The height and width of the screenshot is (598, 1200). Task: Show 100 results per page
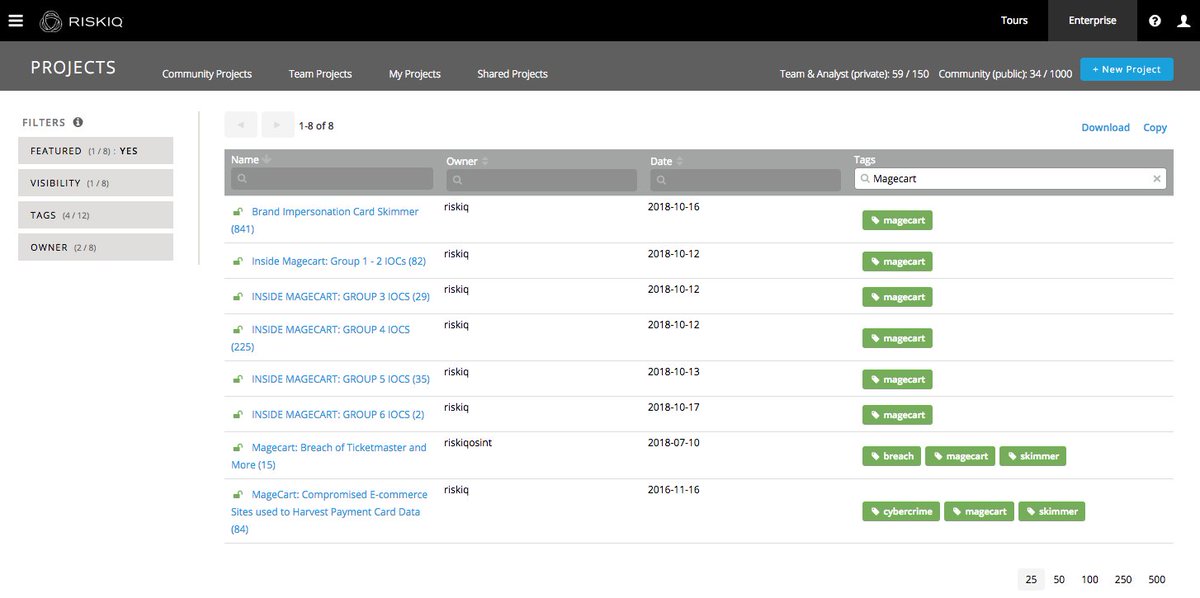click(x=1090, y=579)
